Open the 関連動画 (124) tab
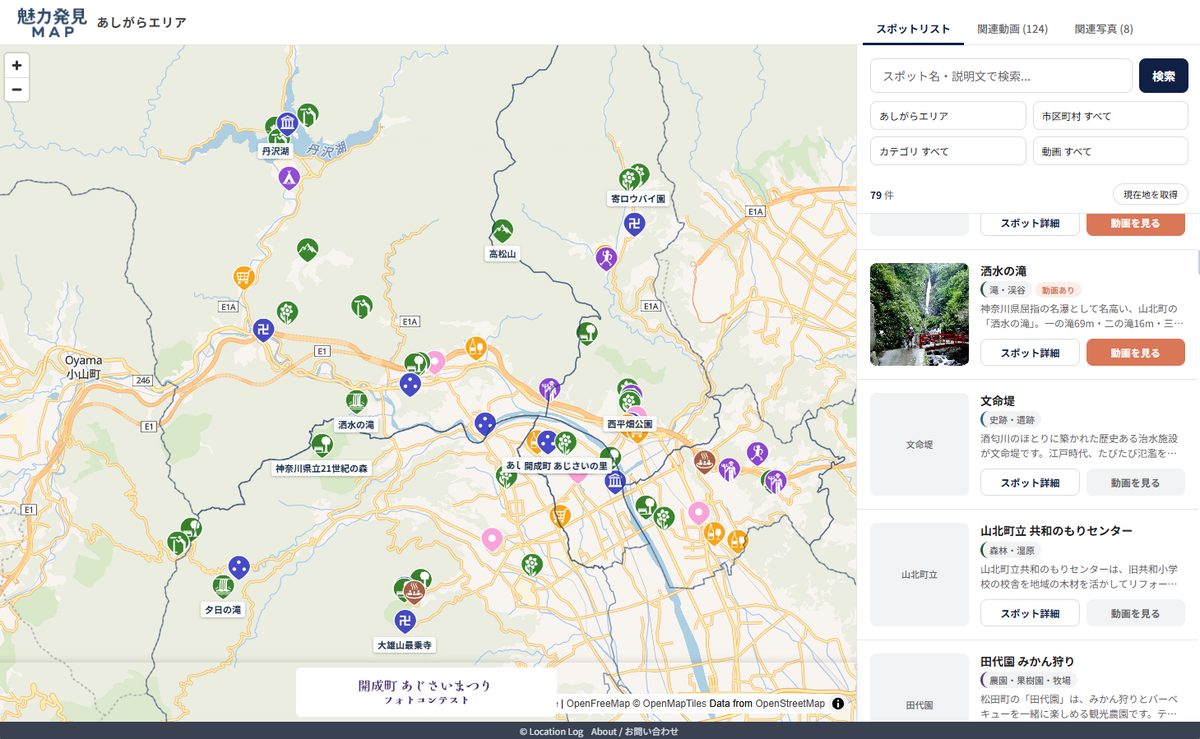The width and height of the screenshot is (1200, 739). [1013, 29]
